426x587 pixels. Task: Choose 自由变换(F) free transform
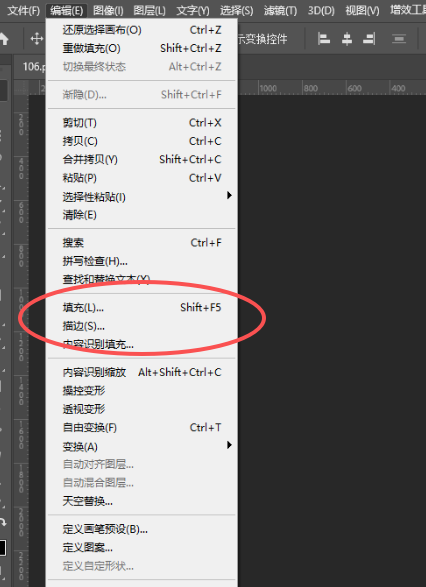coord(142,427)
